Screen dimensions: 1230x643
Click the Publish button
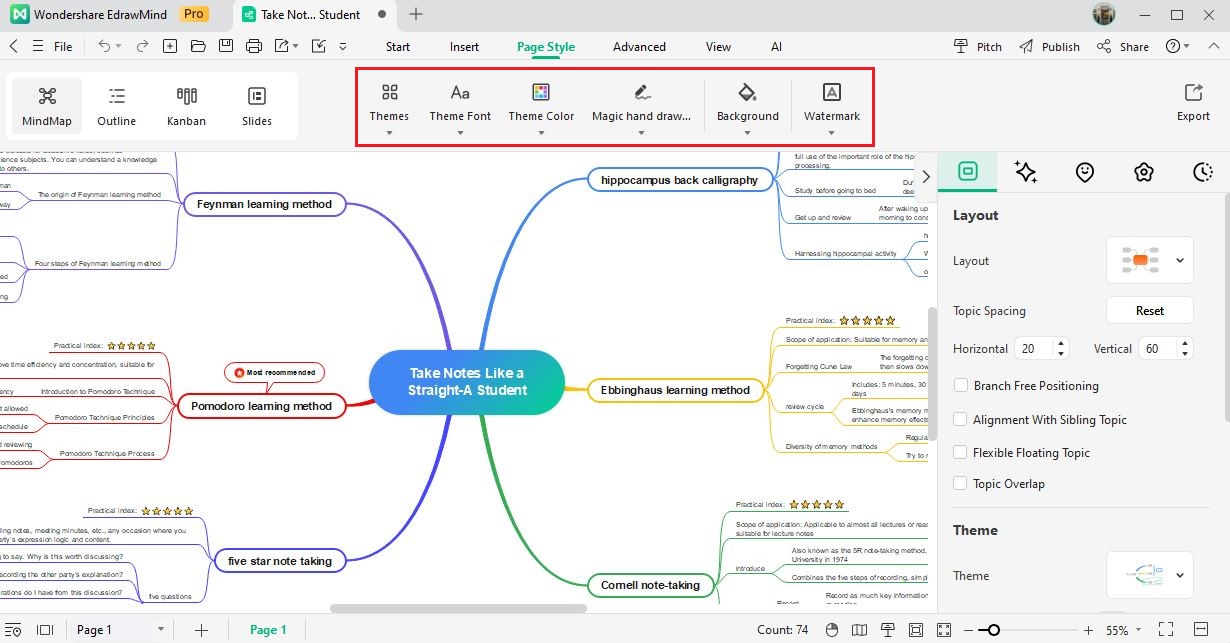coord(1050,46)
